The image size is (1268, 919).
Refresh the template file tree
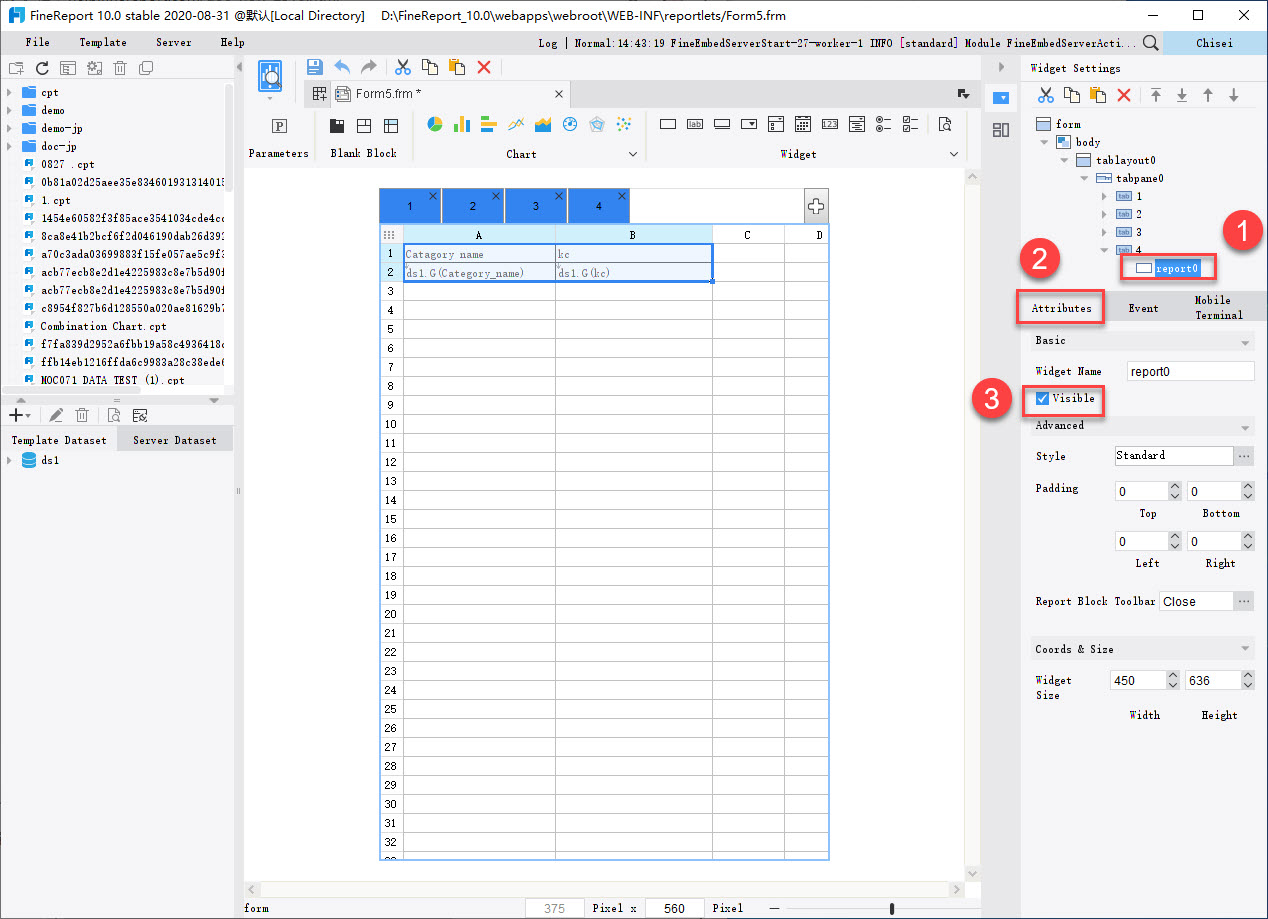pyautogui.click(x=42, y=68)
